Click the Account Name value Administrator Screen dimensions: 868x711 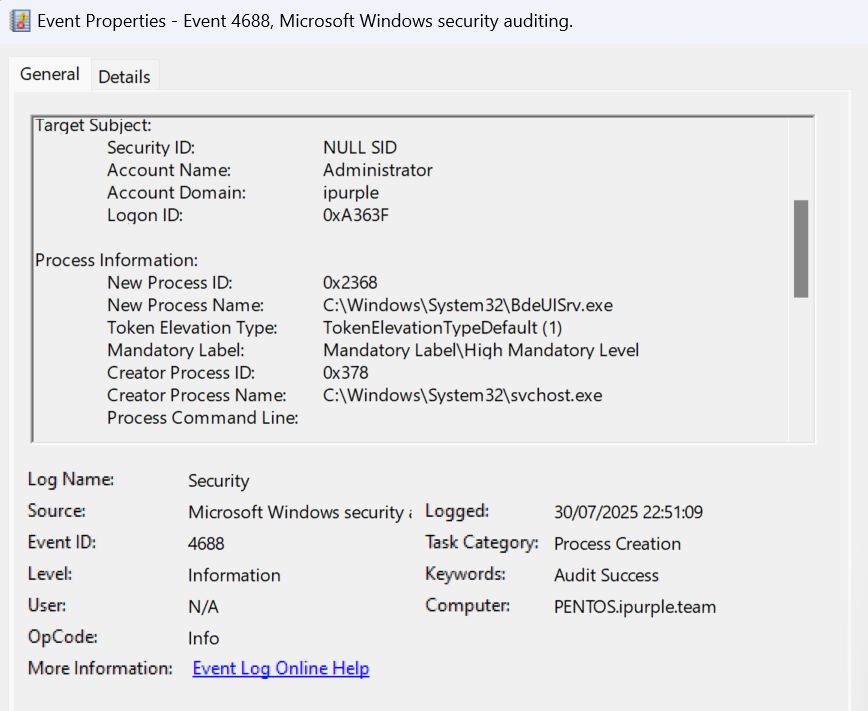[x=377, y=170]
